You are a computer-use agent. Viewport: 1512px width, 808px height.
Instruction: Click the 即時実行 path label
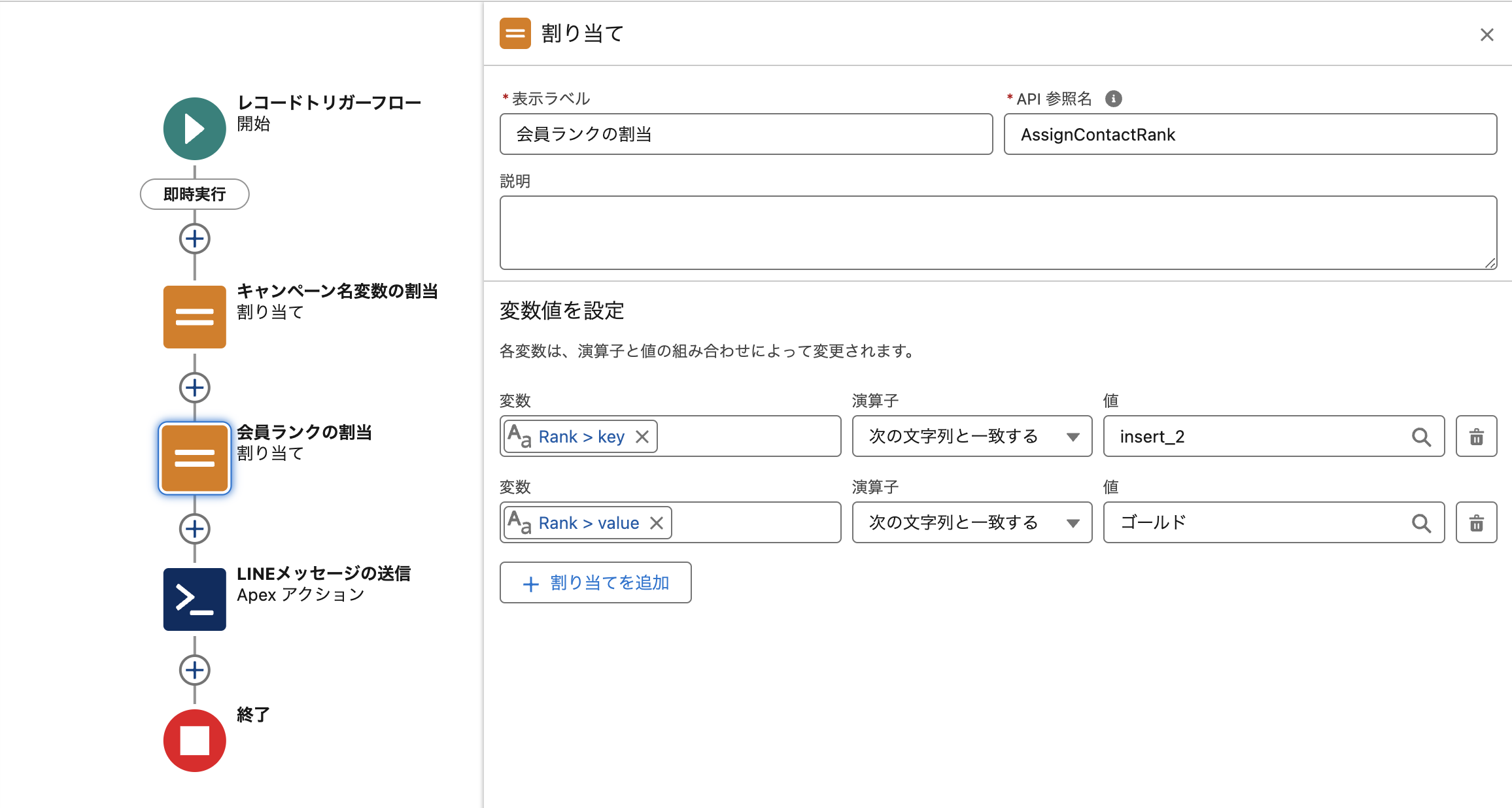194,194
